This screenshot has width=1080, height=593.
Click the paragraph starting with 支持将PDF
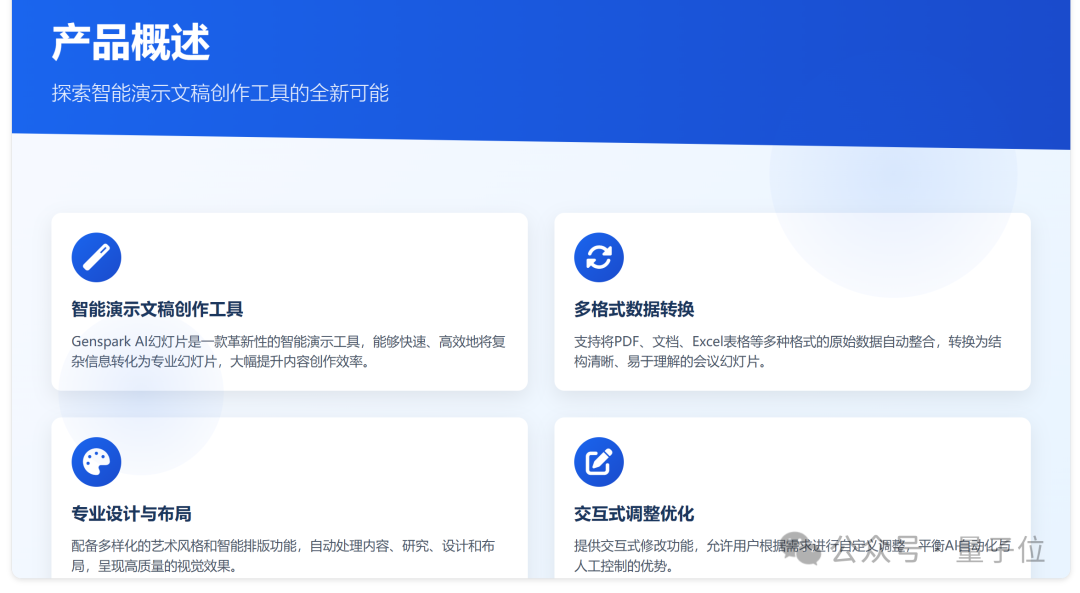click(x=788, y=351)
